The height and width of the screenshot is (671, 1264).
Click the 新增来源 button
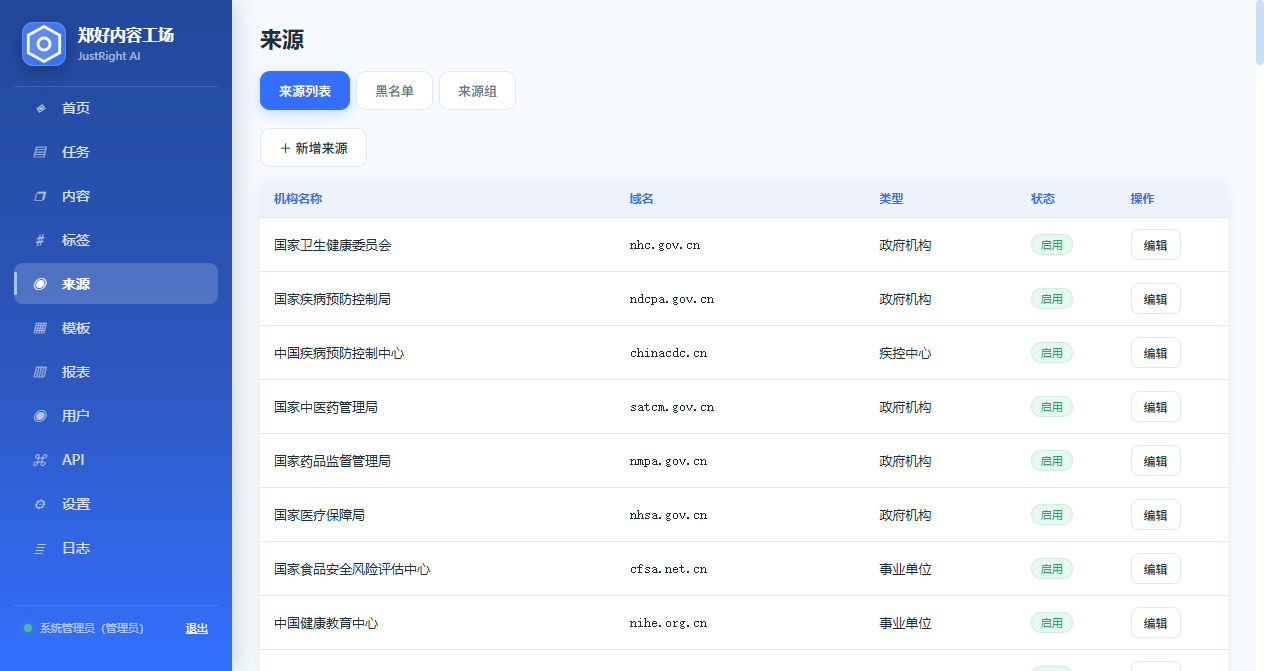(313, 148)
